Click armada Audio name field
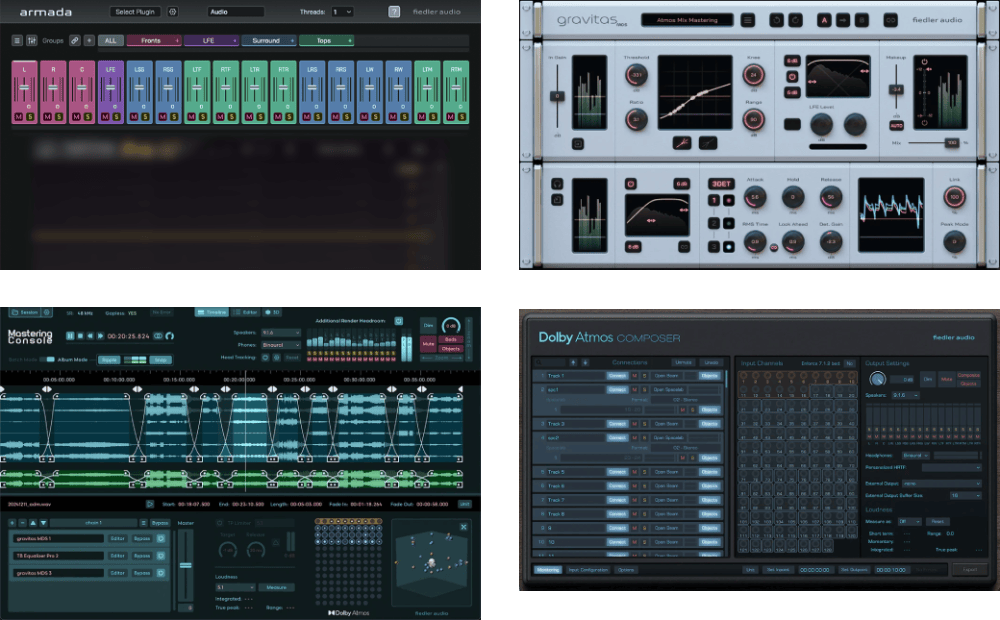Image resolution: width=1000 pixels, height=620 pixels. [x=235, y=11]
